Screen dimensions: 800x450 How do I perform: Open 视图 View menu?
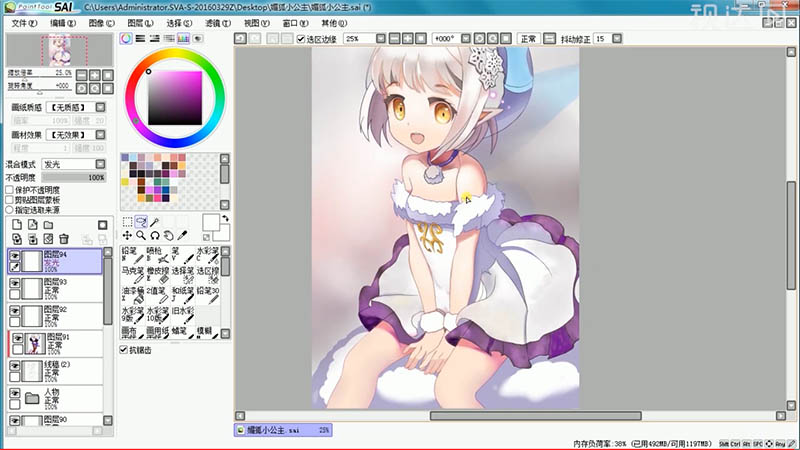pos(256,23)
